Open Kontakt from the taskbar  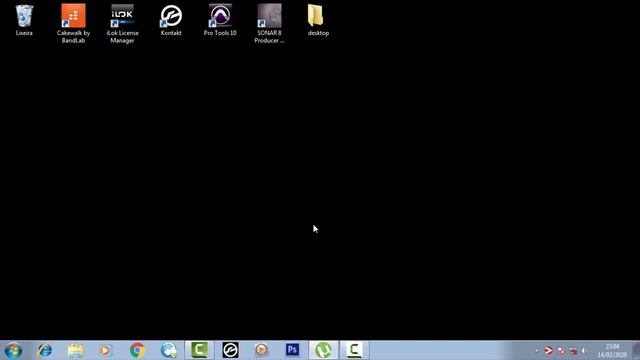pos(231,350)
